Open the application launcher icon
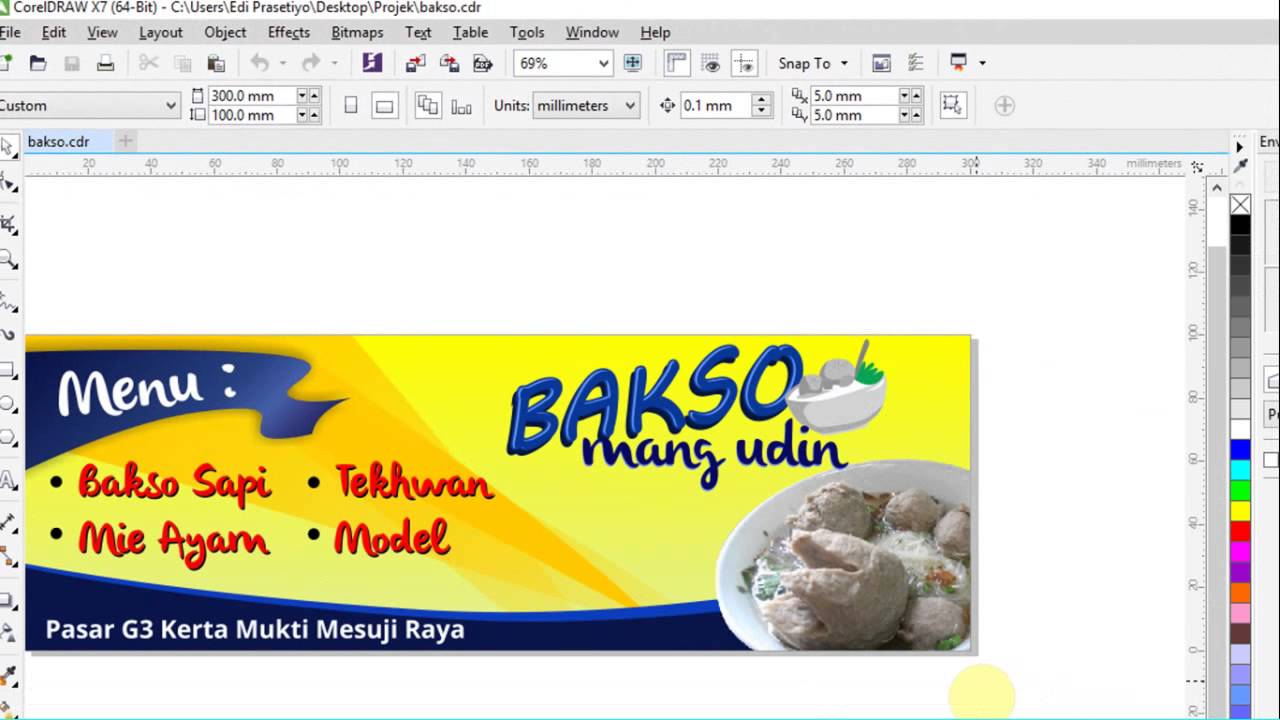1280x720 pixels. (958, 63)
